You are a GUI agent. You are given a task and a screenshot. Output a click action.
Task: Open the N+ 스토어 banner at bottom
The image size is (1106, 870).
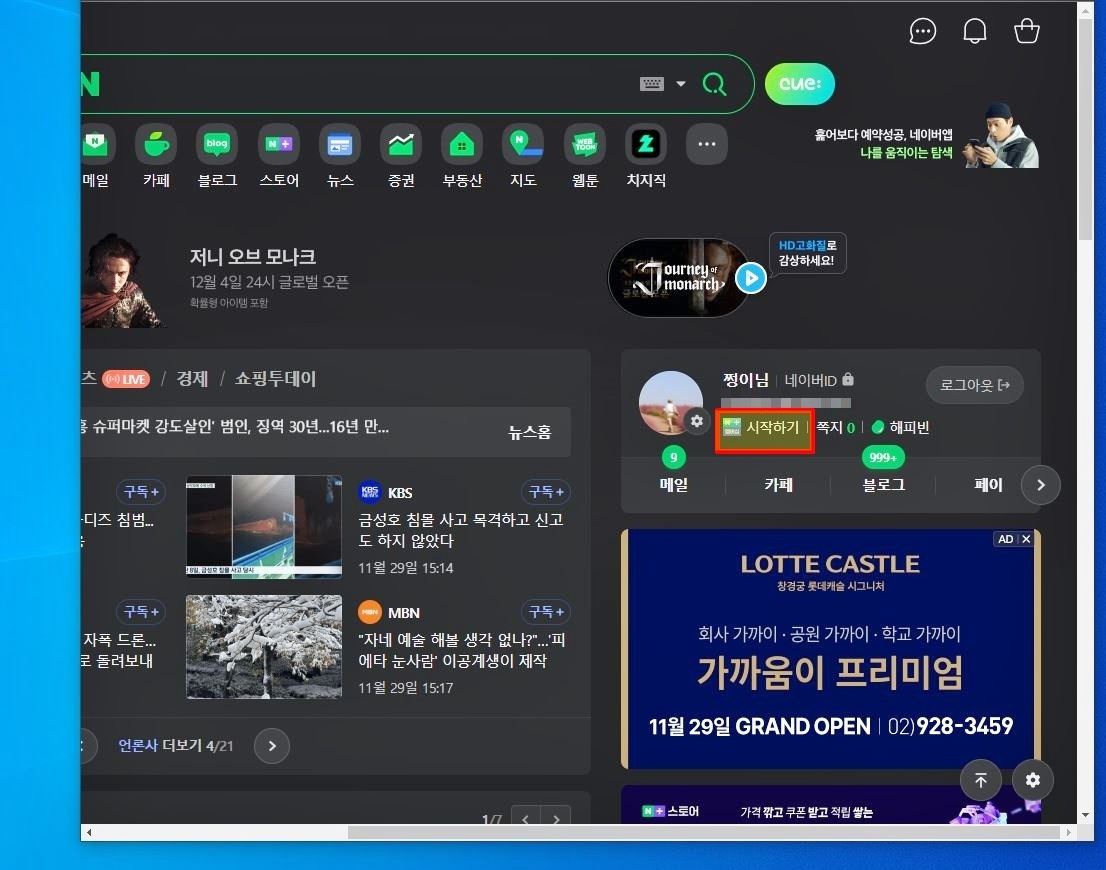(x=831, y=805)
